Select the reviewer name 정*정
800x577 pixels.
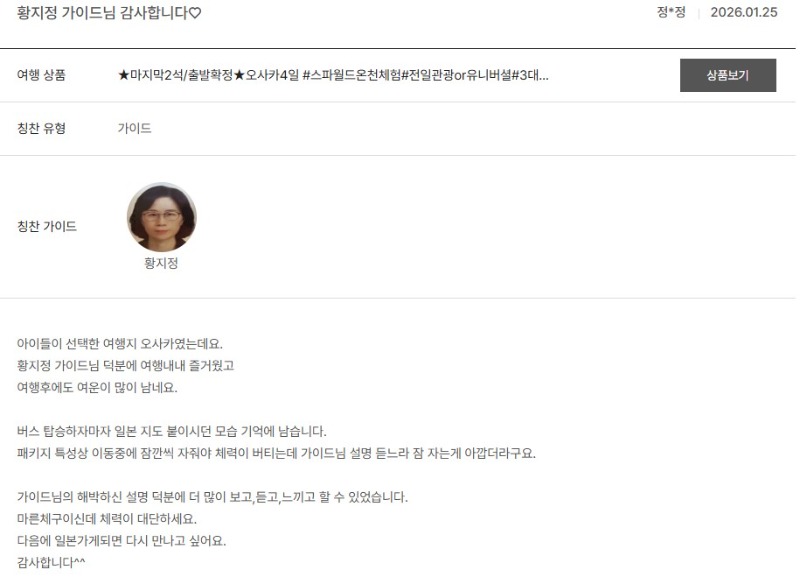(x=671, y=12)
